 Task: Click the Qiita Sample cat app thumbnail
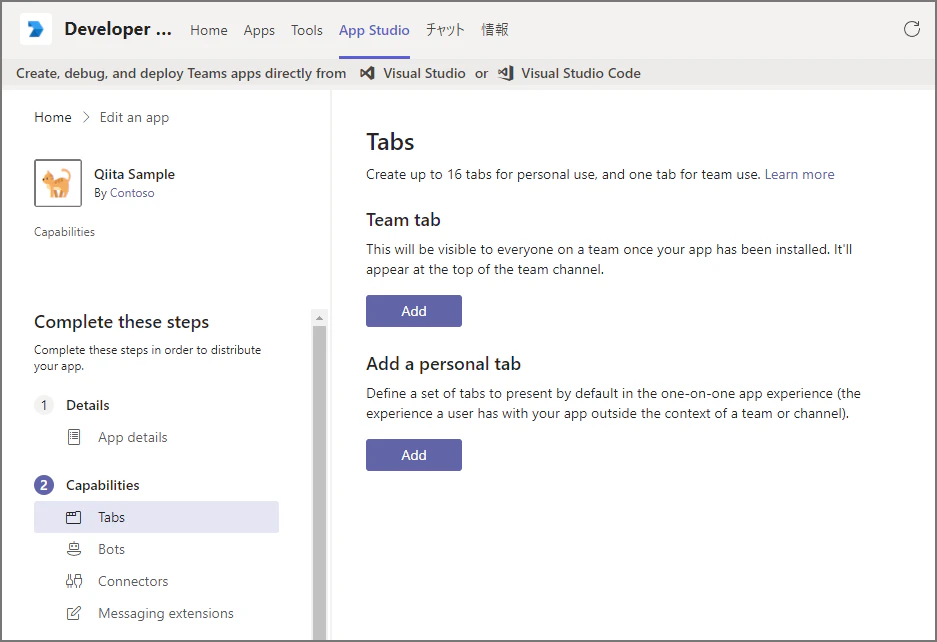58,183
